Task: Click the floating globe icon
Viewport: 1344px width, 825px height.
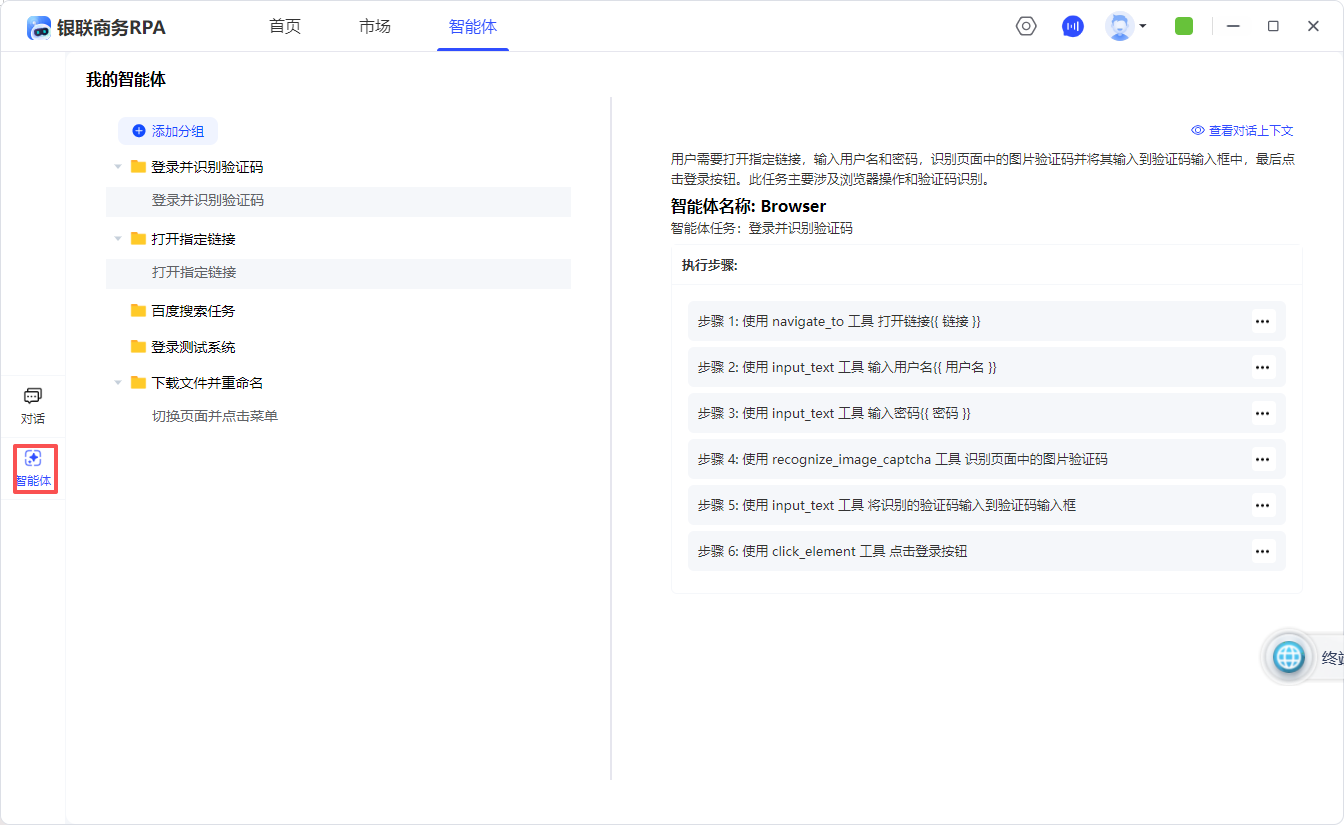Action: (1289, 657)
